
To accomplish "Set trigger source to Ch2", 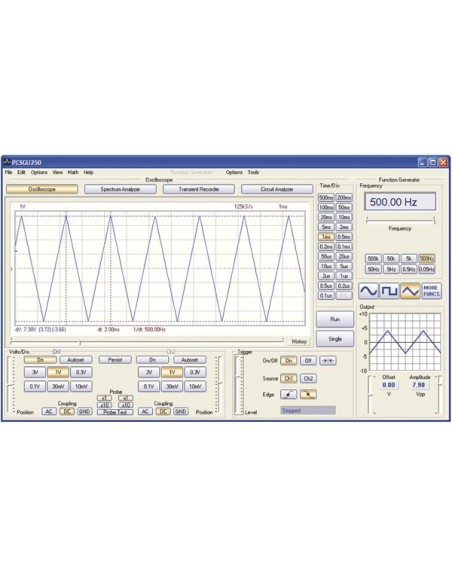I will tap(308, 378).
